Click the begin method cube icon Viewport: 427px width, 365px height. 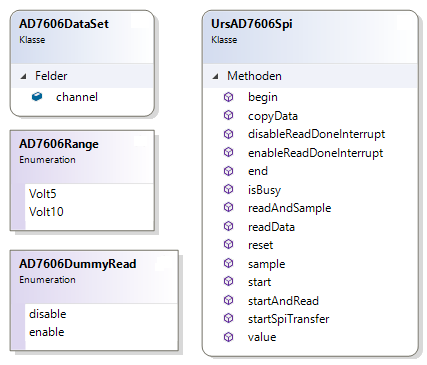pyautogui.click(x=228, y=97)
